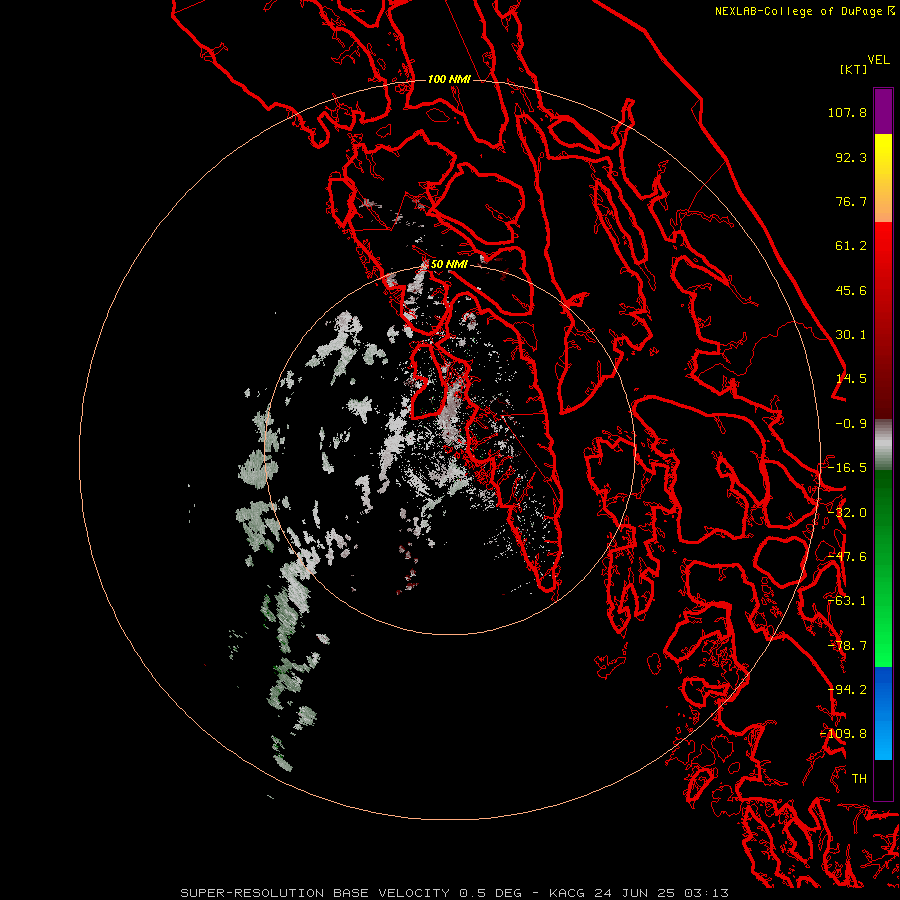Pick the blue colorbar segment
Viewport: 900px width, 900px height.
[x=883, y=713]
